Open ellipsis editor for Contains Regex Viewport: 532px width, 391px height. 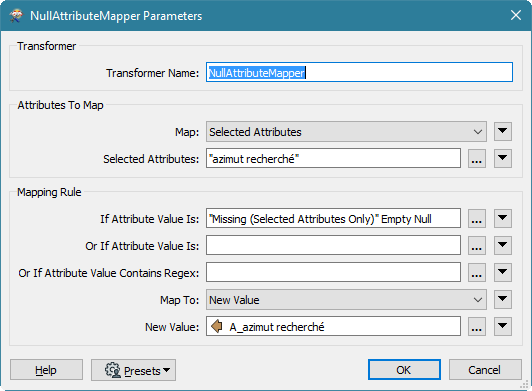[x=477, y=272]
